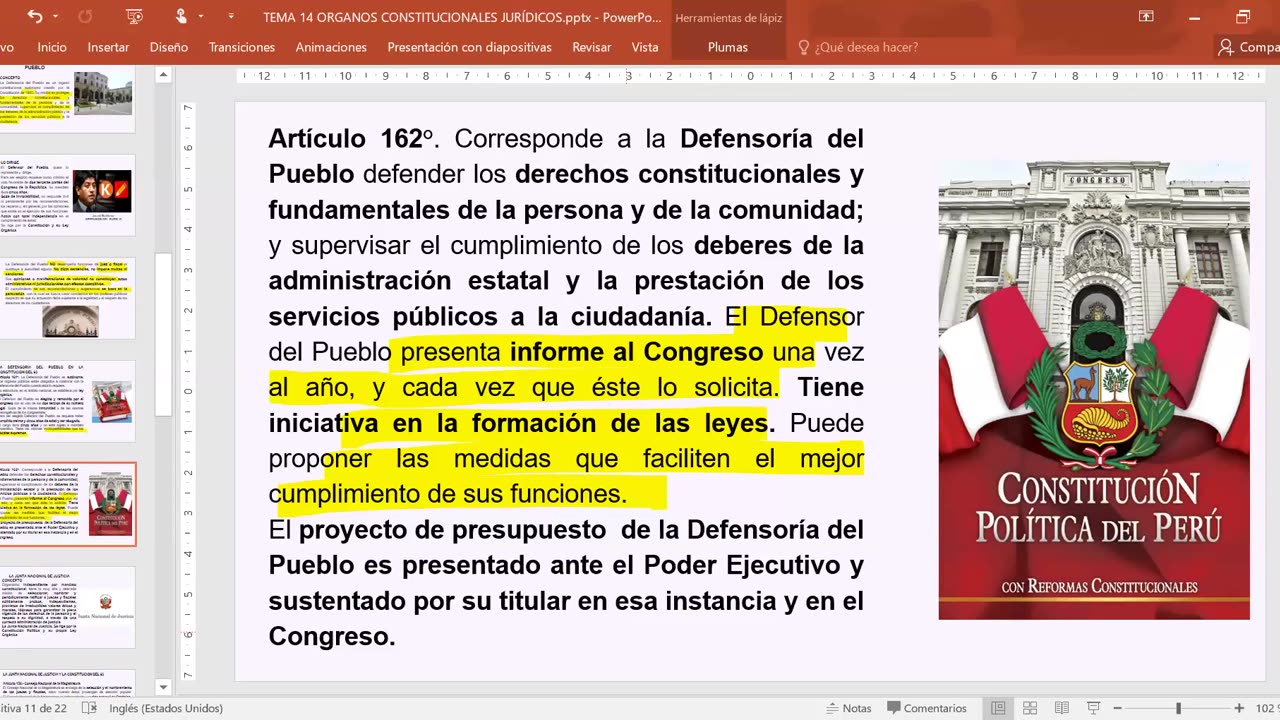1280x720 pixels.
Task: Select thumbnail with small constitution book image
Action: tap(67, 401)
